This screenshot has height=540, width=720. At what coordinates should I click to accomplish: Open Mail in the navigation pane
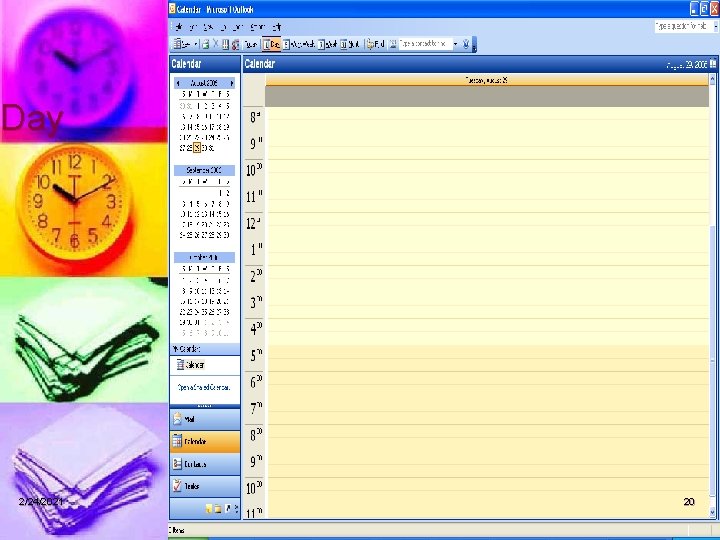(205, 419)
